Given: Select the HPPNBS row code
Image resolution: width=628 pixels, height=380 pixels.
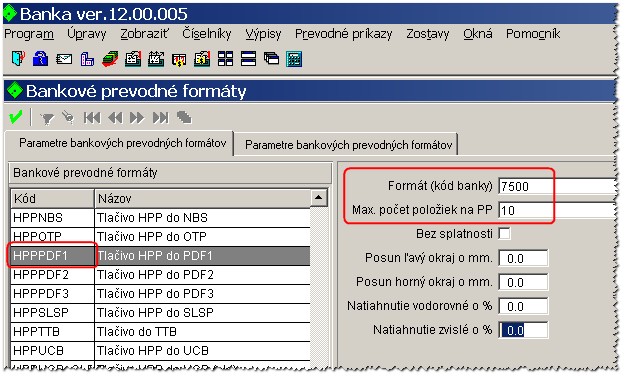Looking at the screenshot, I should (52, 217).
